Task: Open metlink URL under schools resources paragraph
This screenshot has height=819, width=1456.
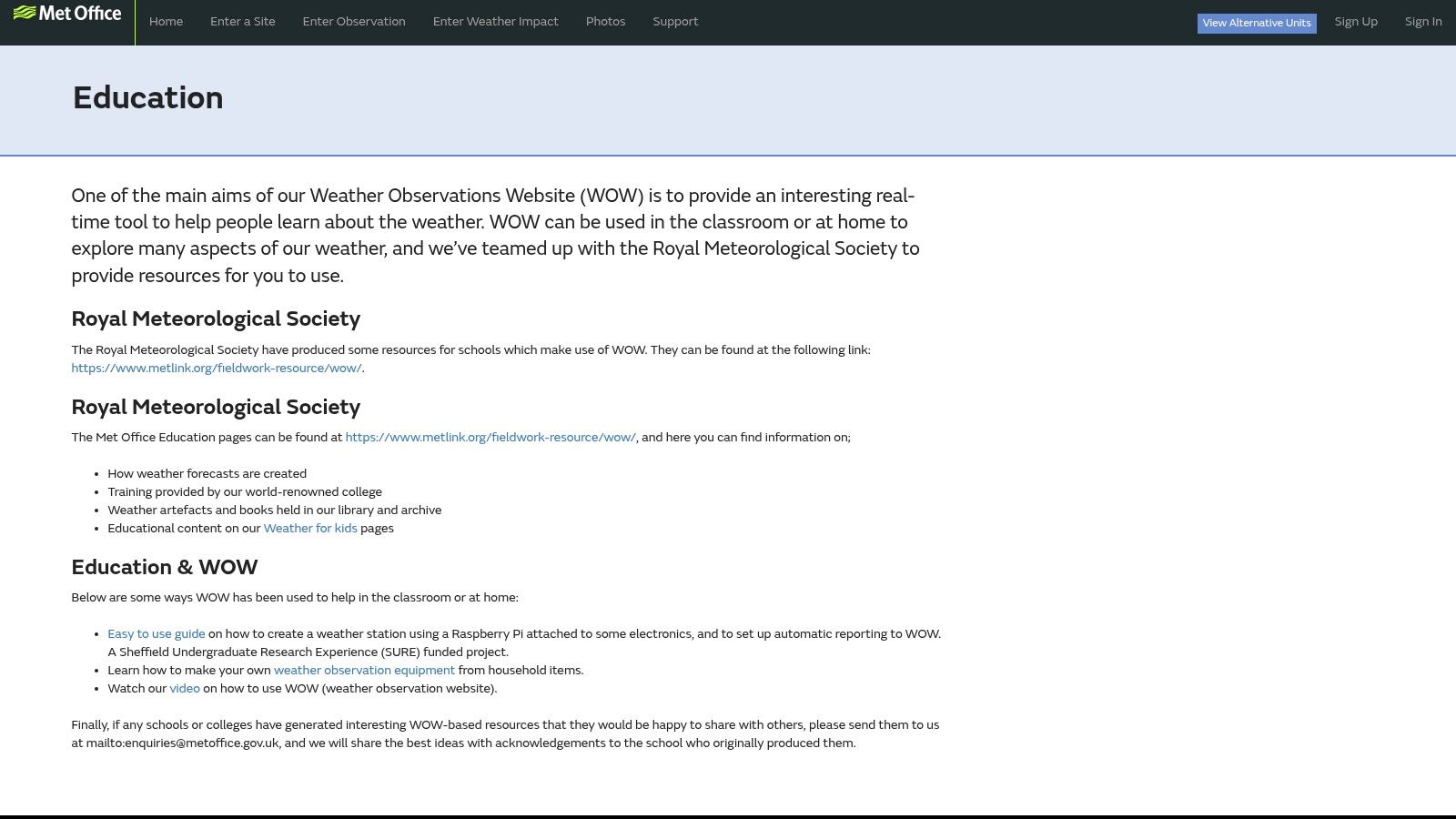Action: [217, 369]
